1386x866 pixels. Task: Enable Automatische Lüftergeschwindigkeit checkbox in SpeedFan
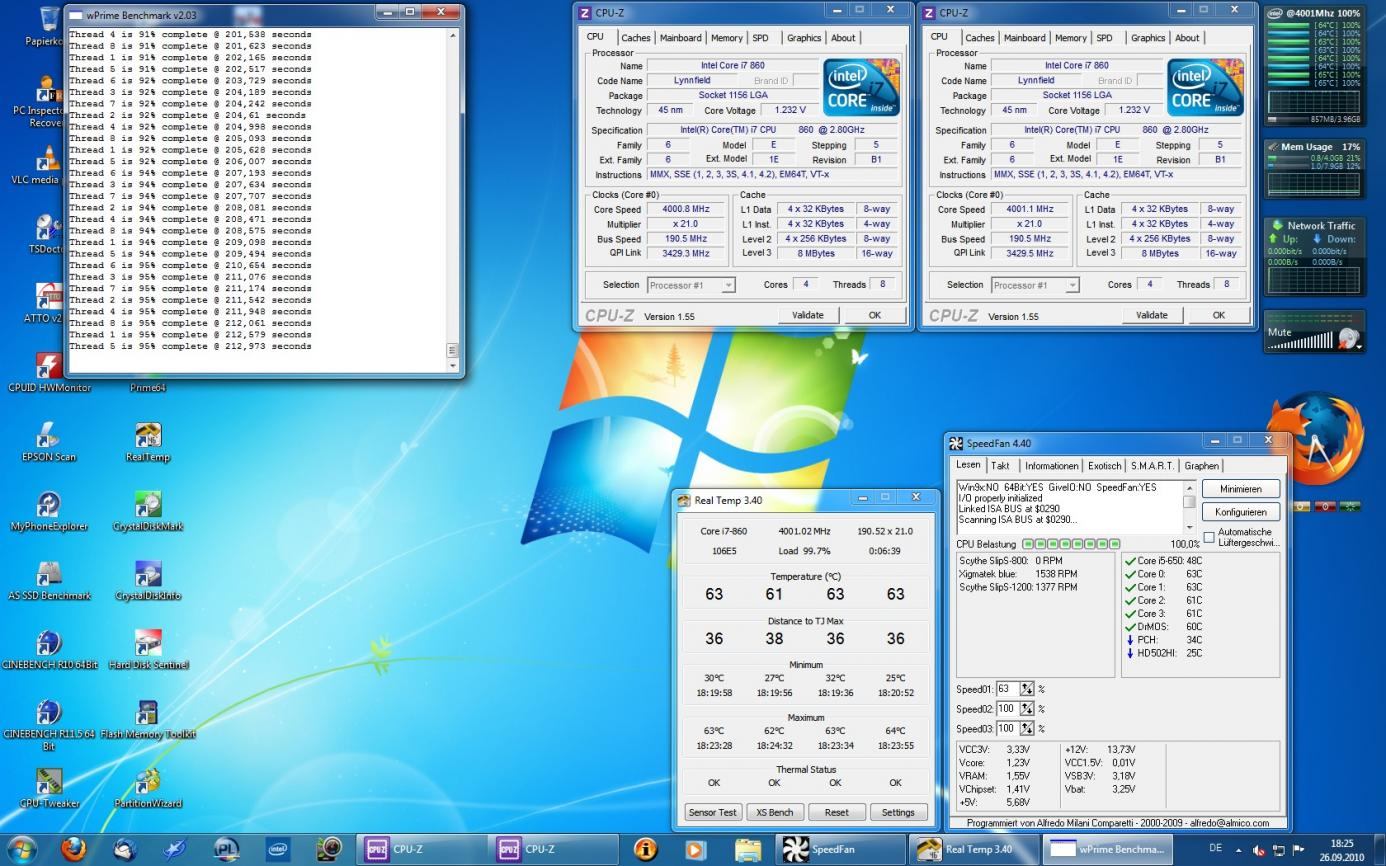pyautogui.click(x=1209, y=537)
